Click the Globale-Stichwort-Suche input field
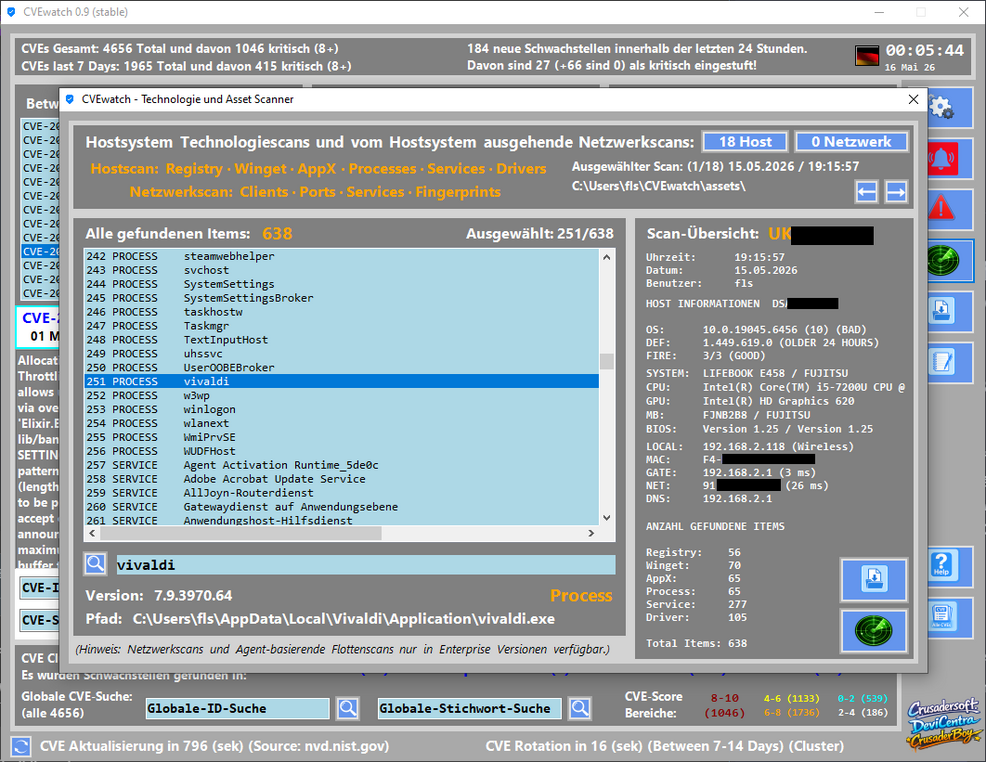The width and height of the screenshot is (986, 762). 469,709
